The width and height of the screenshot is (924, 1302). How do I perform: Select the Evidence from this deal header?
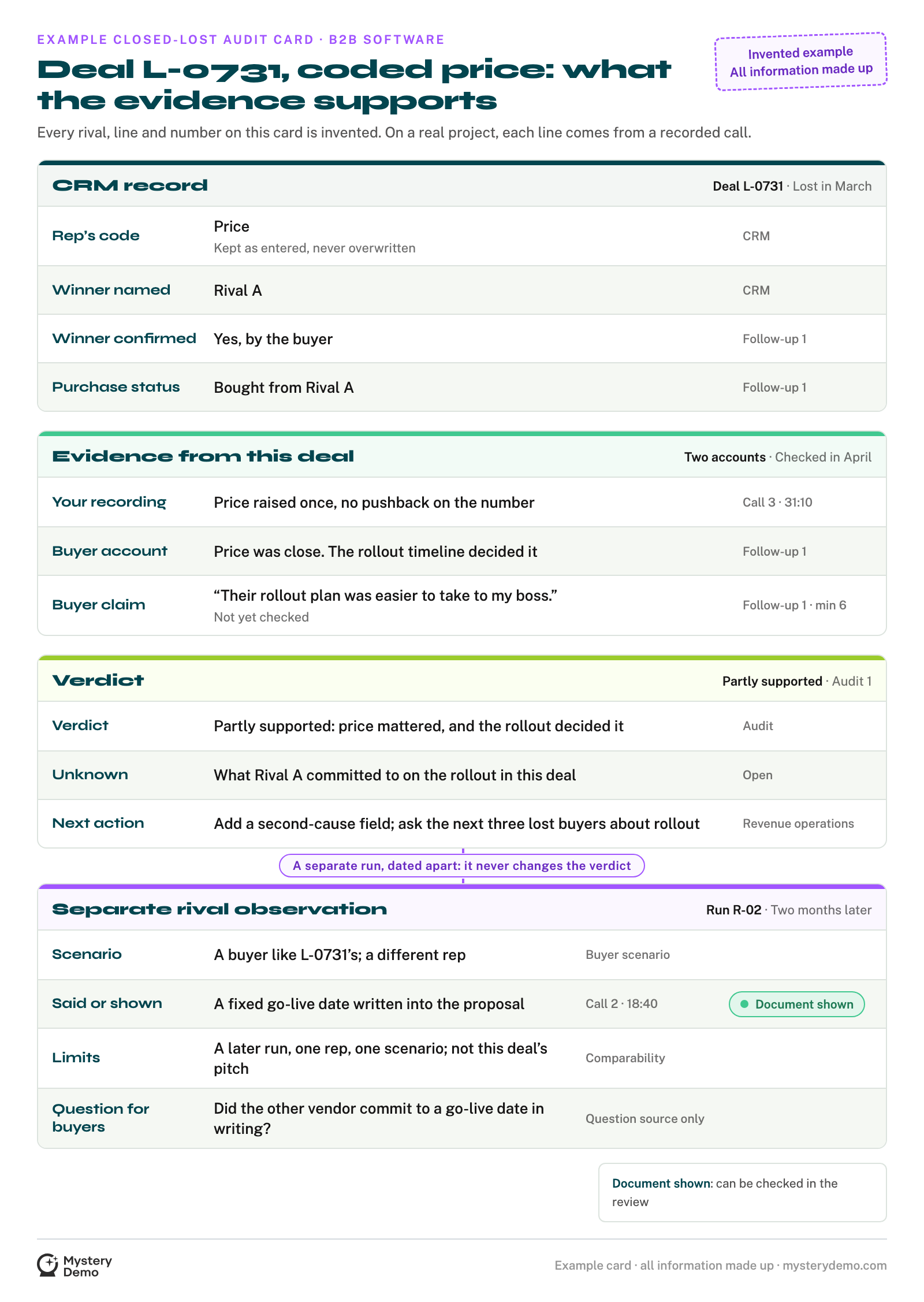462,456
